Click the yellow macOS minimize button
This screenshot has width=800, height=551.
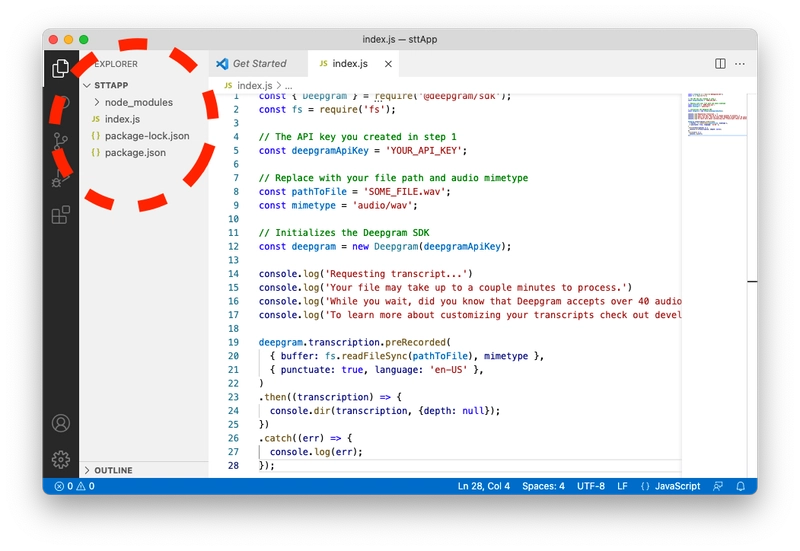pos(68,40)
